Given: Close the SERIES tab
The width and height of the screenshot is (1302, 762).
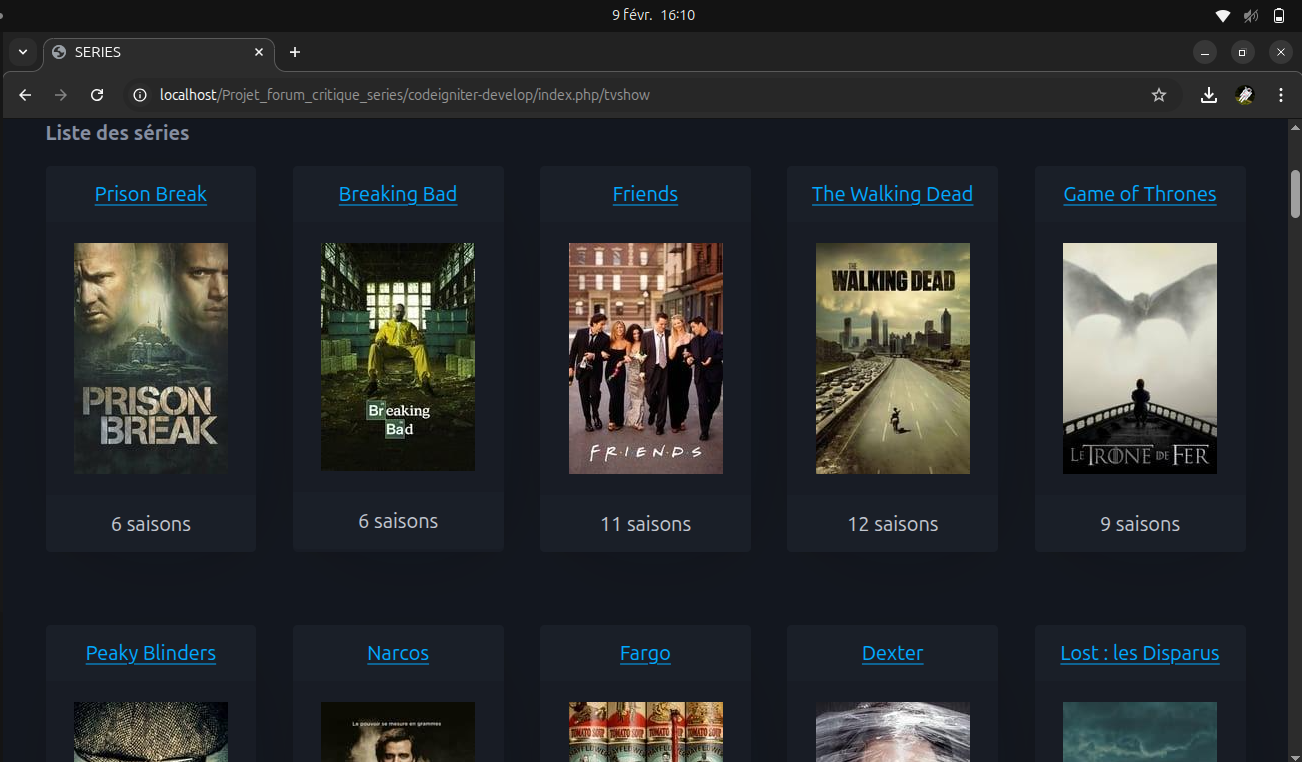Looking at the screenshot, I should point(259,52).
